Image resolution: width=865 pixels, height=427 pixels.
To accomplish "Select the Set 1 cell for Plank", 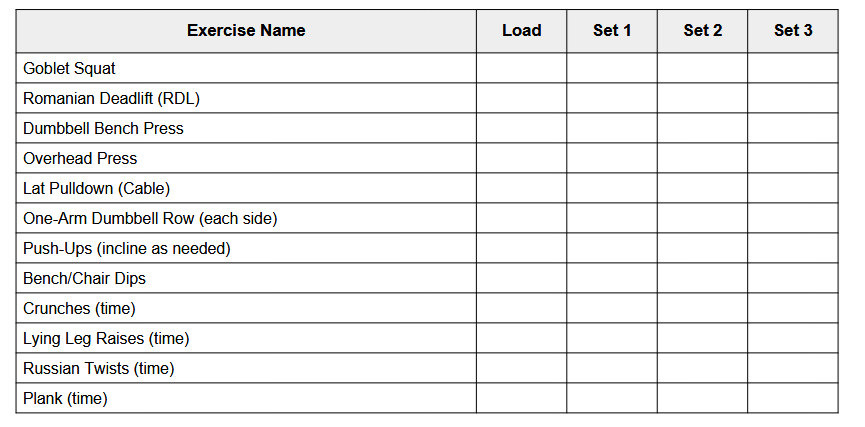I will click(x=612, y=398).
